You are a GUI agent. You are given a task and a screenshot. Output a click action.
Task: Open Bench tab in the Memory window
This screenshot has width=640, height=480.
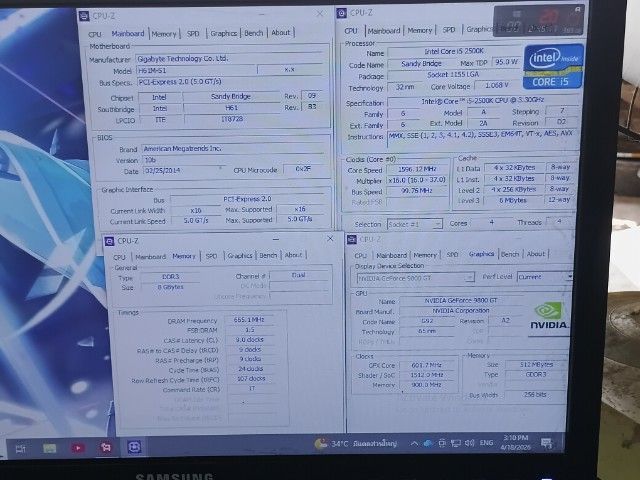[268, 255]
